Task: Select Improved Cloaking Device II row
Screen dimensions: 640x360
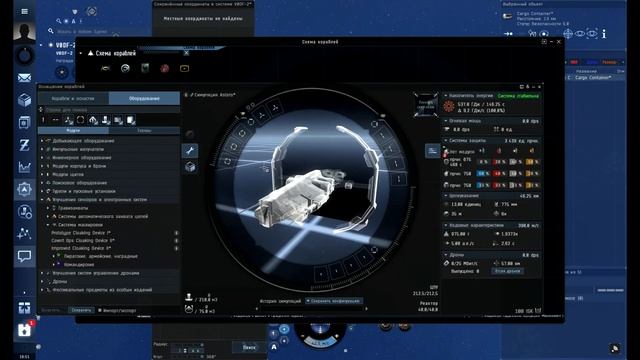Action: click(x=109, y=248)
